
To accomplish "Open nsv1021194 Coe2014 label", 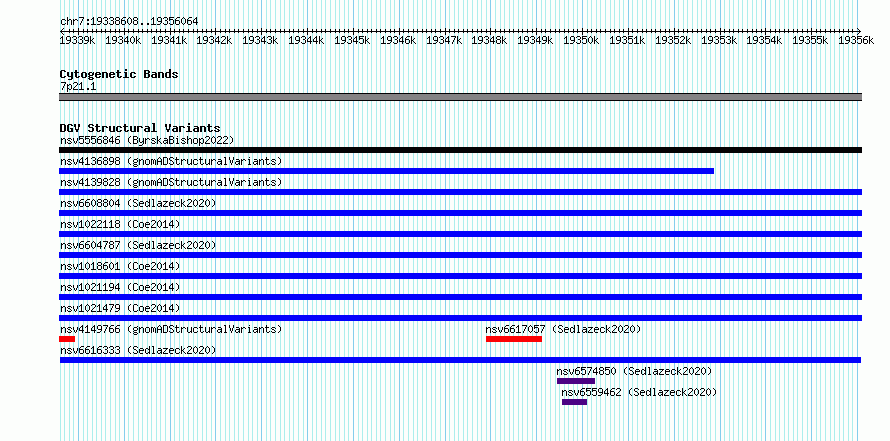I will [x=120, y=287].
